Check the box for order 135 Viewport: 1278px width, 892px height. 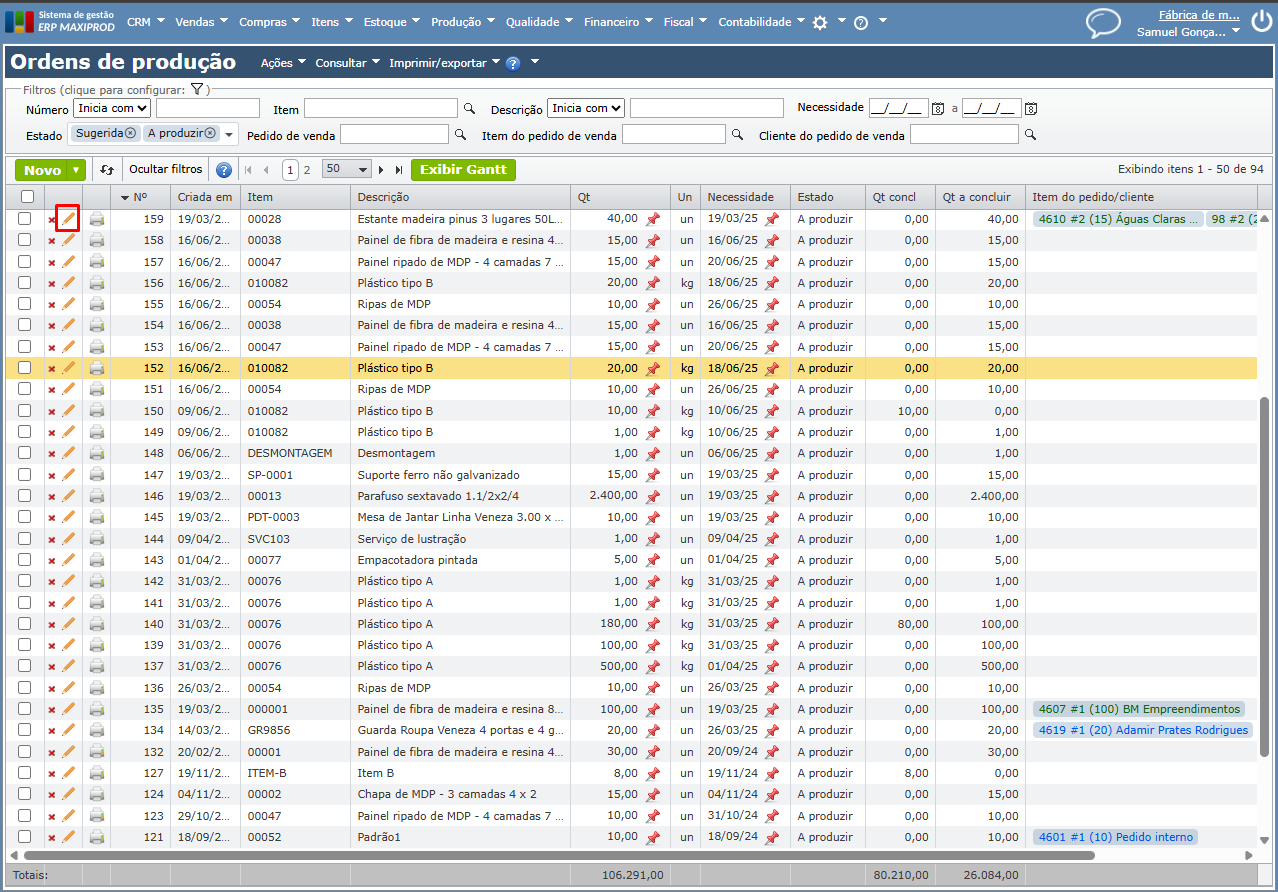pos(25,709)
